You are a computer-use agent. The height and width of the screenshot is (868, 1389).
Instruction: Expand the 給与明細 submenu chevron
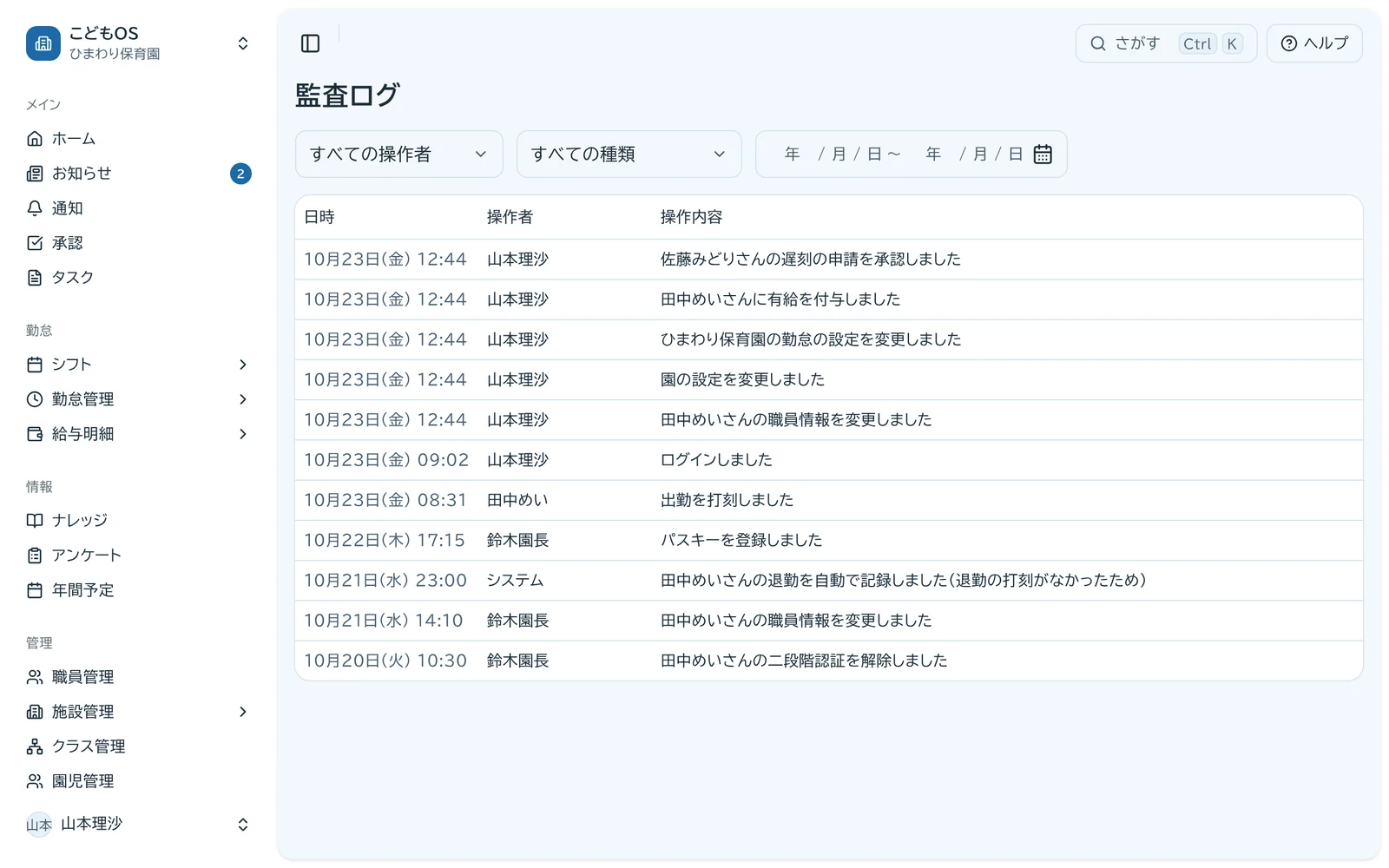click(x=243, y=434)
